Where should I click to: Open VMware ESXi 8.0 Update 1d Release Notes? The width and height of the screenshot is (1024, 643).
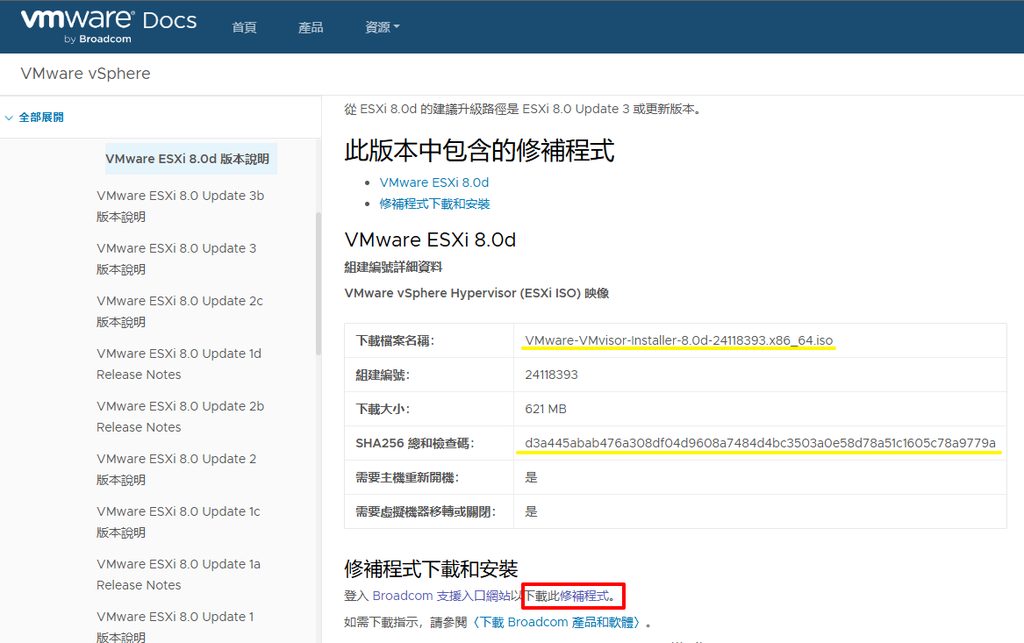(x=179, y=364)
